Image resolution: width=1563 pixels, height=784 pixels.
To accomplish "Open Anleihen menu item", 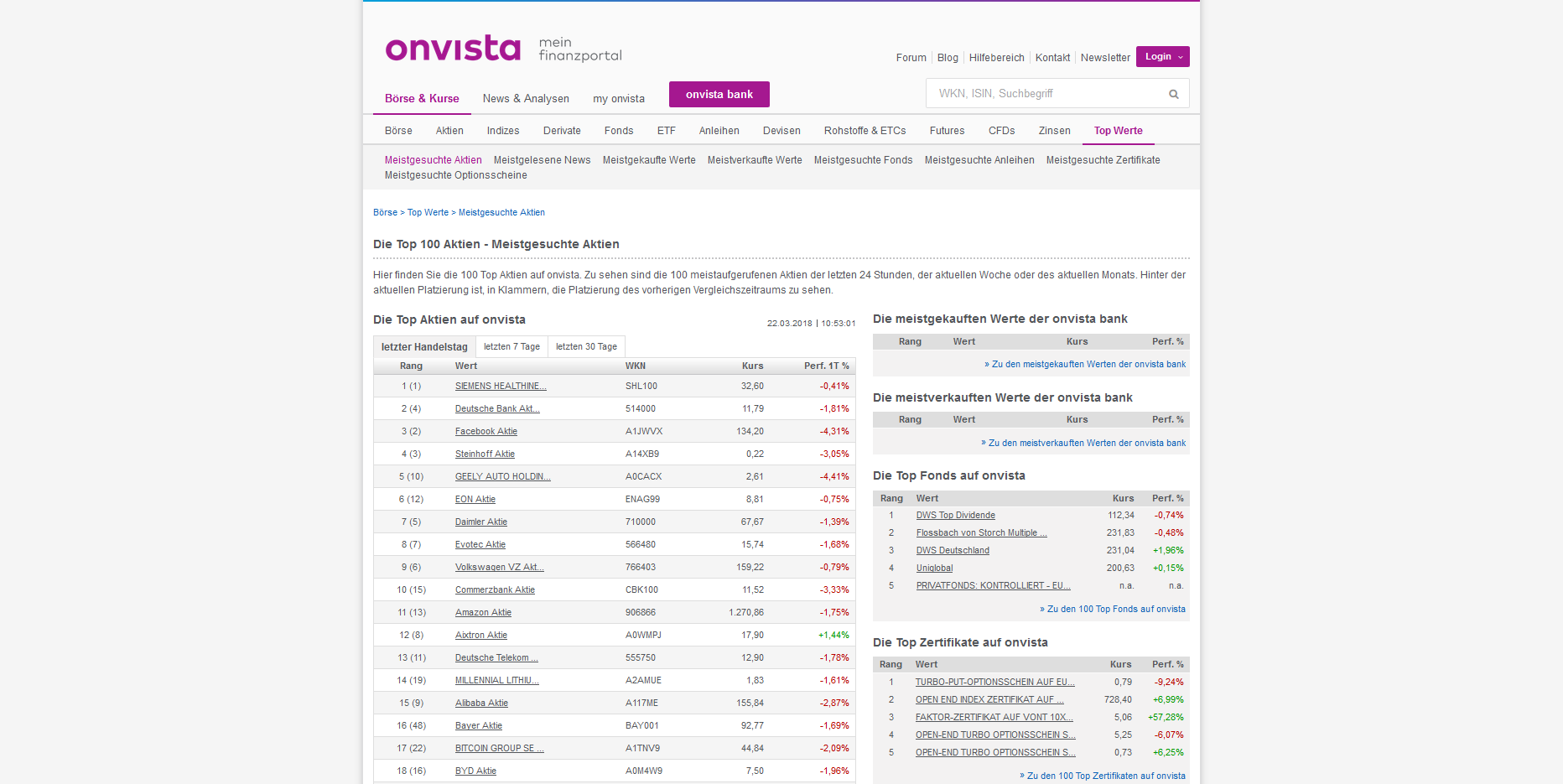I will tap(719, 131).
